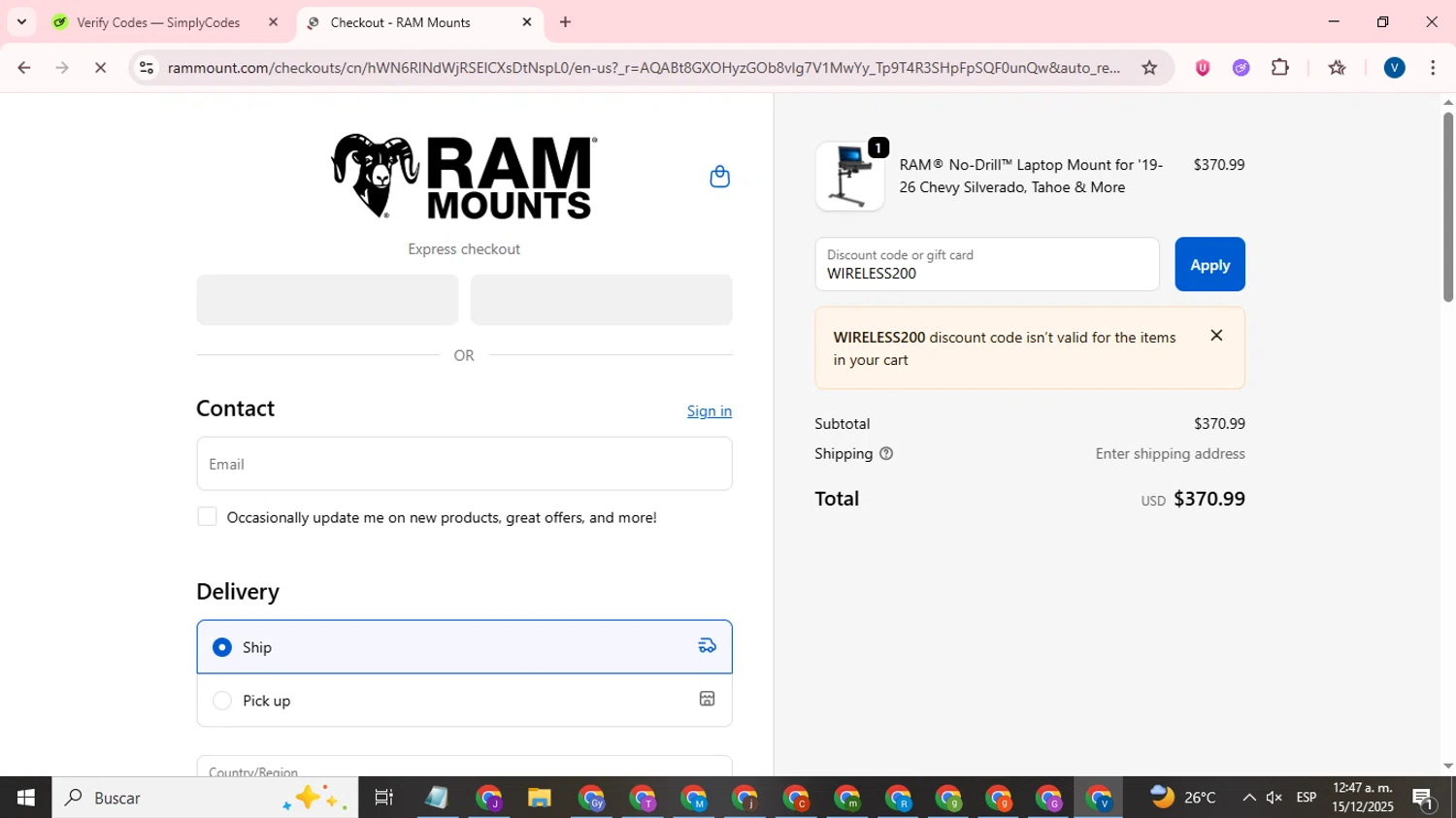This screenshot has height=818, width=1456.
Task: Stop loading the page
Action: [100, 68]
